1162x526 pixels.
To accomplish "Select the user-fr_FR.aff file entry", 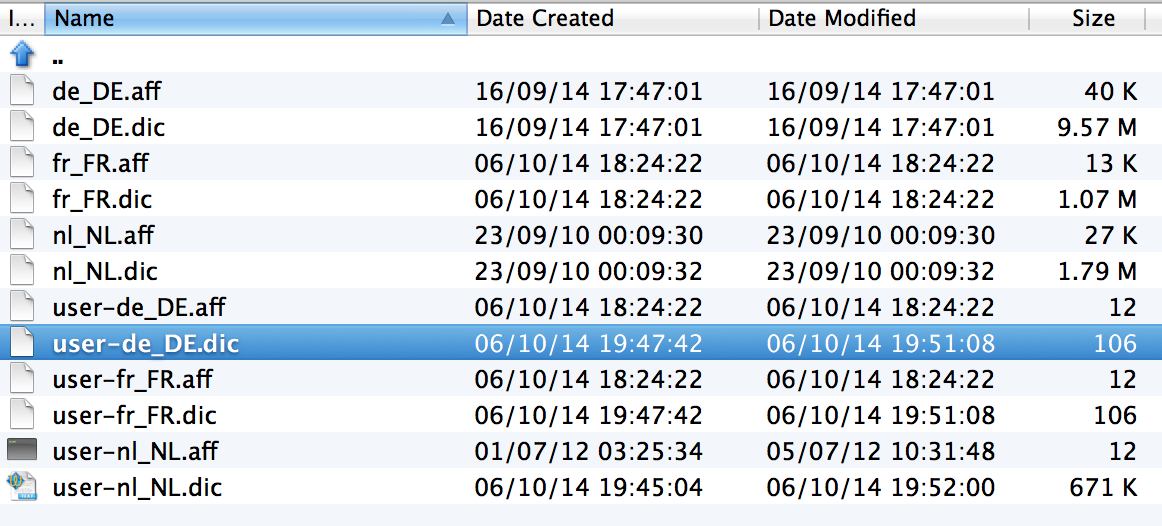I will (x=132, y=379).
